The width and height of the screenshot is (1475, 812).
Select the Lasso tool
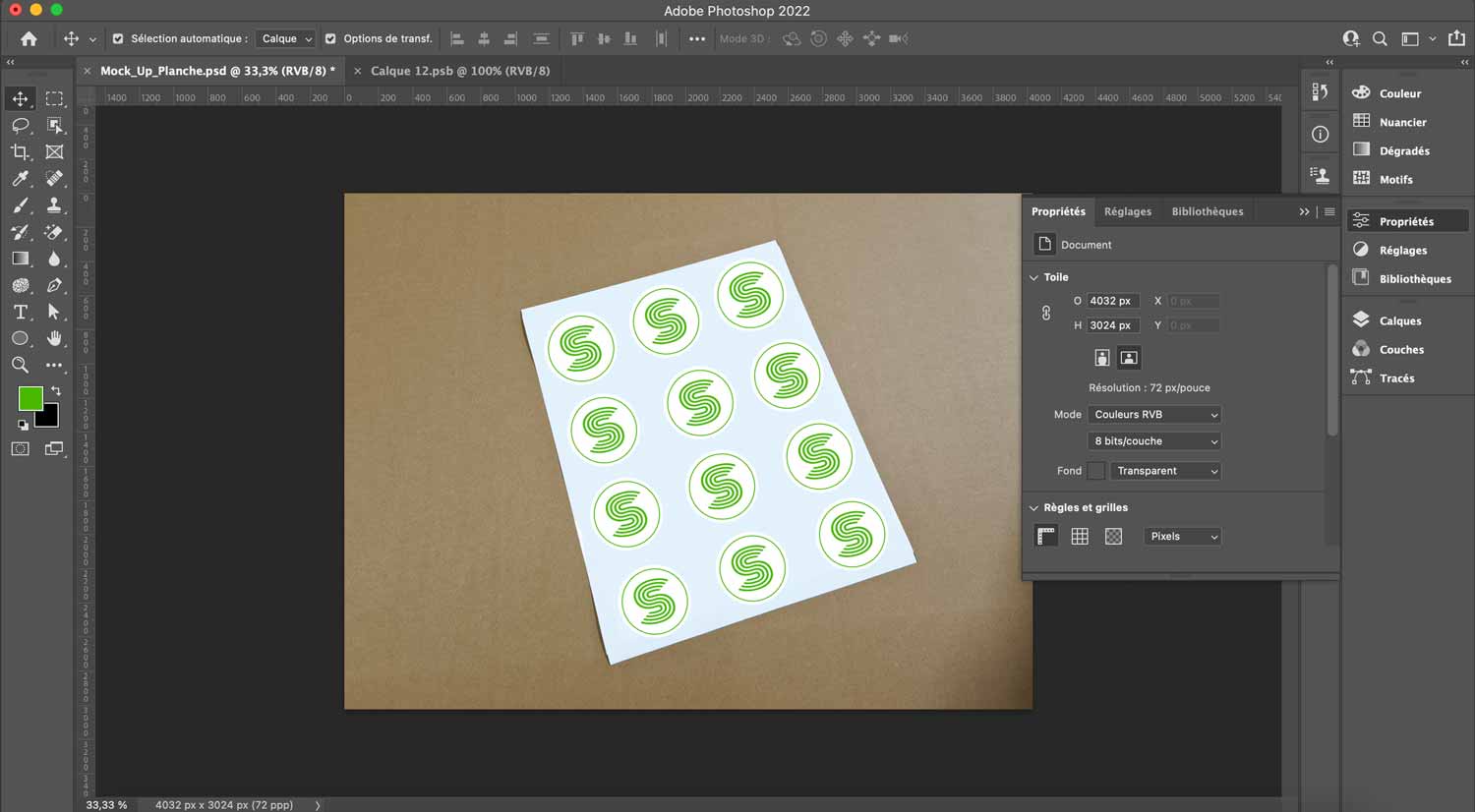pyautogui.click(x=20, y=125)
